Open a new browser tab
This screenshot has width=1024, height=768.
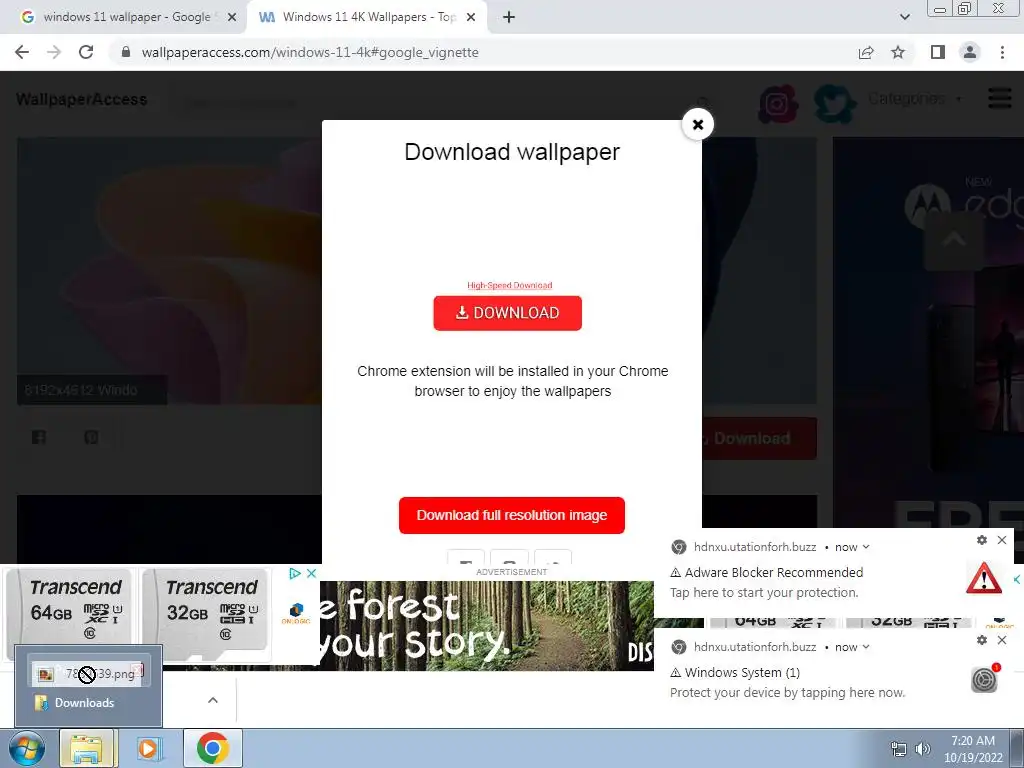[509, 18]
